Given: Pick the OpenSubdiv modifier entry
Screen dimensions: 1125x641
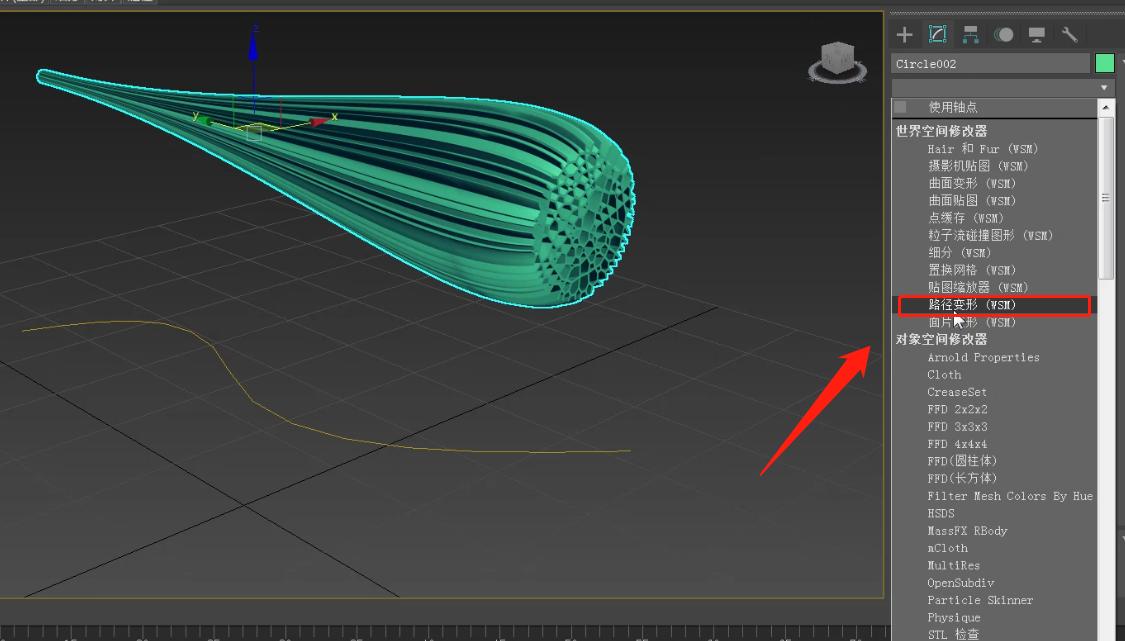Looking at the screenshot, I should pos(960,583).
